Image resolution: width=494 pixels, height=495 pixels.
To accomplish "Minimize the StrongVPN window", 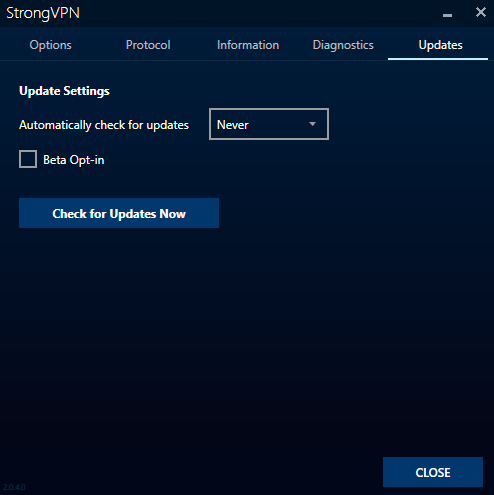I will tap(447, 15).
